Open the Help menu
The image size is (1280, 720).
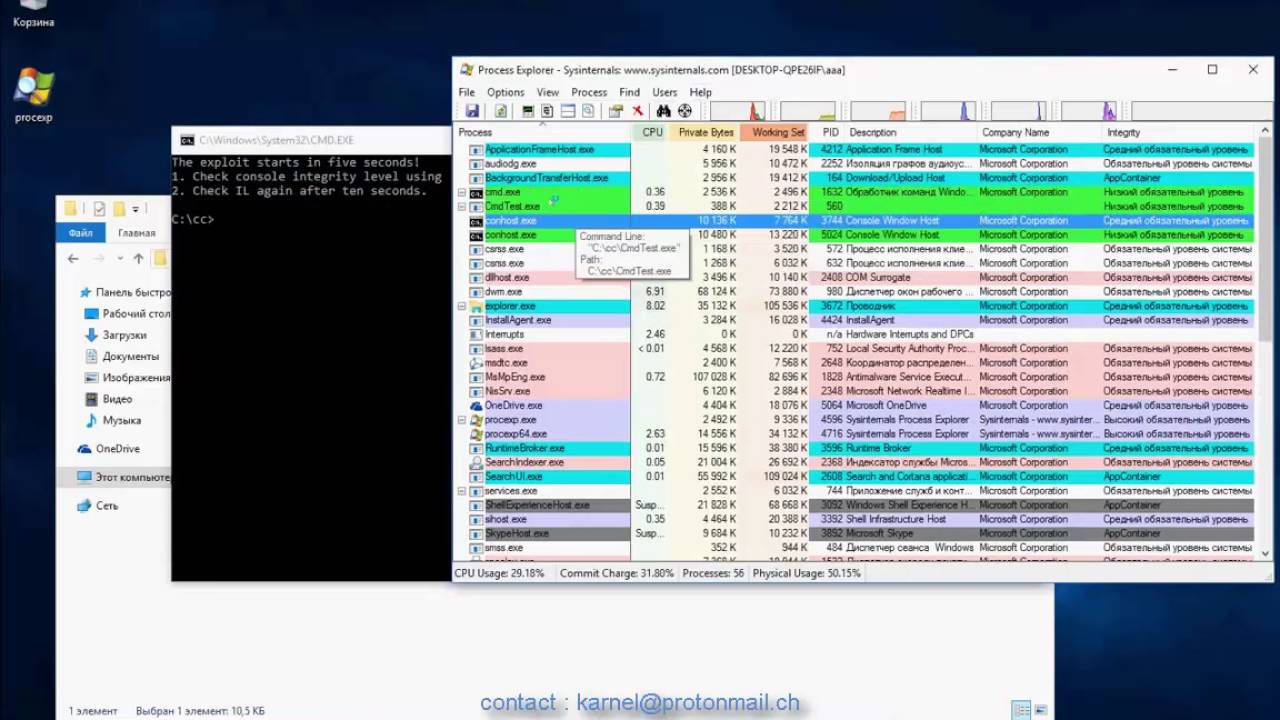pos(700,92)
